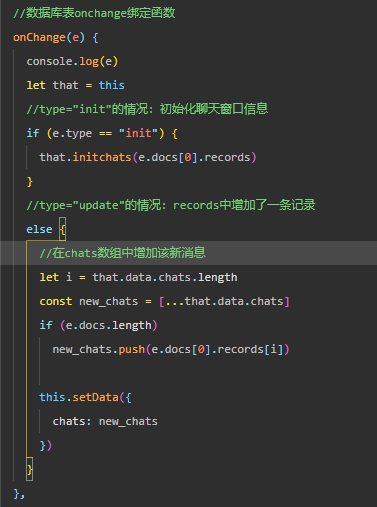Click the final '},' closing the function
Screen dimensions: 377x507
(x=19, y=494)
